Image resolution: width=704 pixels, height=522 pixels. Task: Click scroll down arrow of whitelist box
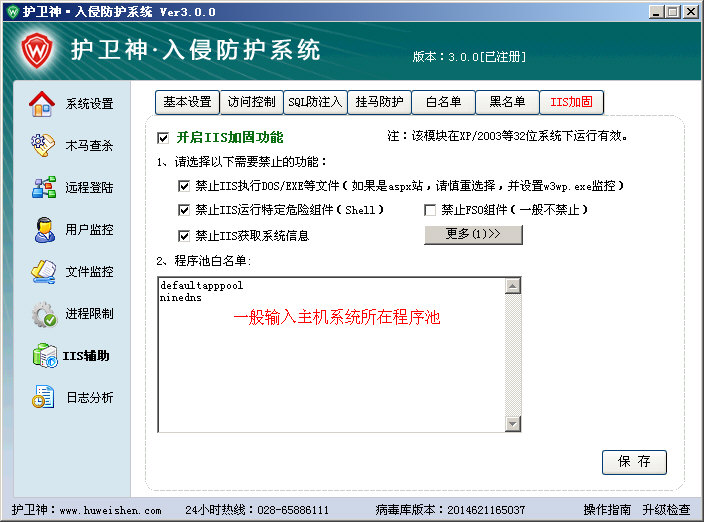pyautogui.click(x=513, y=423)
